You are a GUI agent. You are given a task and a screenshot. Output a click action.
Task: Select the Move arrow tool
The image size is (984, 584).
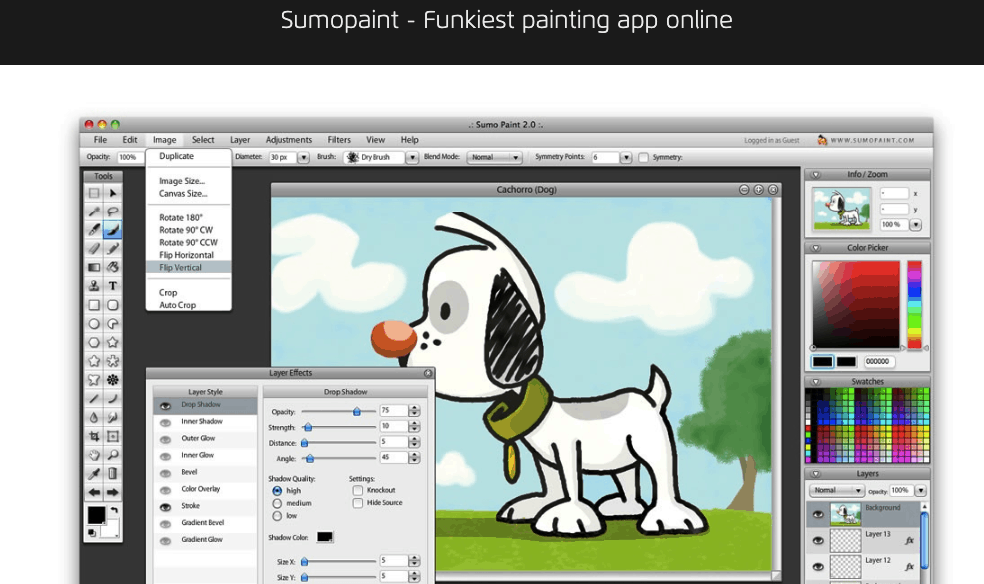pos(113,193)
